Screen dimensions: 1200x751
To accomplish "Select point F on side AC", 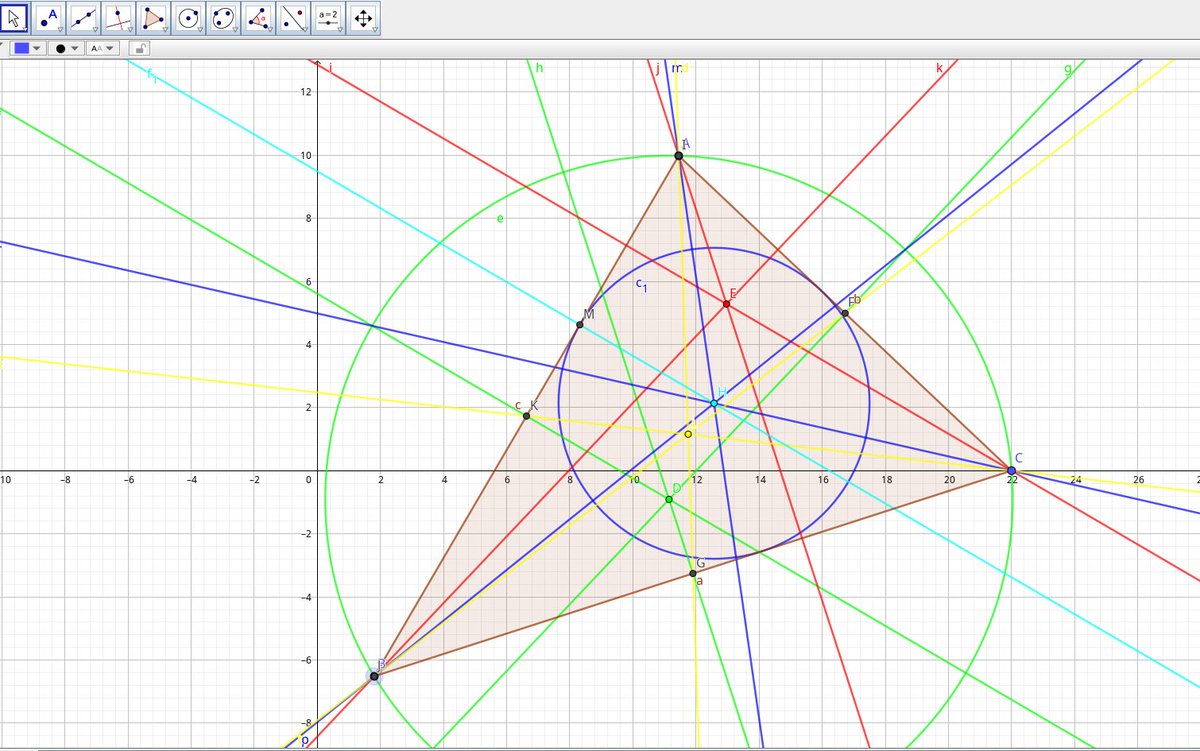I will click(845, 313).
